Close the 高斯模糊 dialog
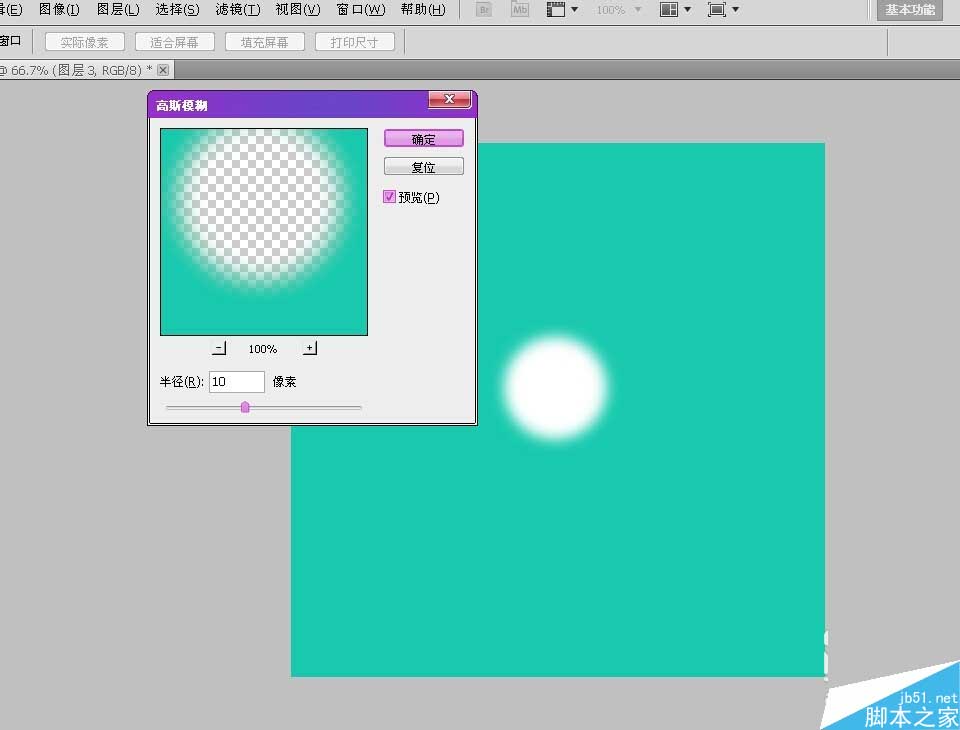Image resolution: width=960 pixels, height=730 pixels. tap(449, 99)
